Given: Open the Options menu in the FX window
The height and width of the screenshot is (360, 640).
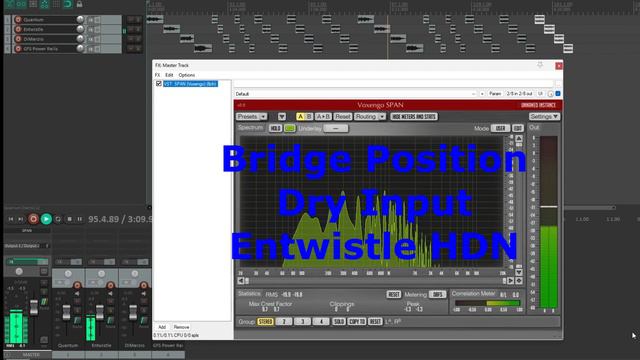Looking at the screenshot, I should pyautogui.click(x=187, y=75).
